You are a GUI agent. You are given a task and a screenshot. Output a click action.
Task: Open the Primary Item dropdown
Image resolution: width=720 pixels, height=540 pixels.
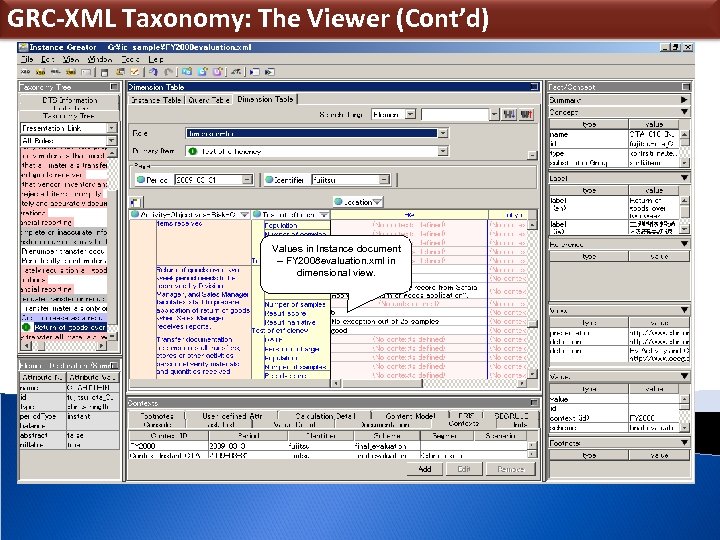(443, 151)
